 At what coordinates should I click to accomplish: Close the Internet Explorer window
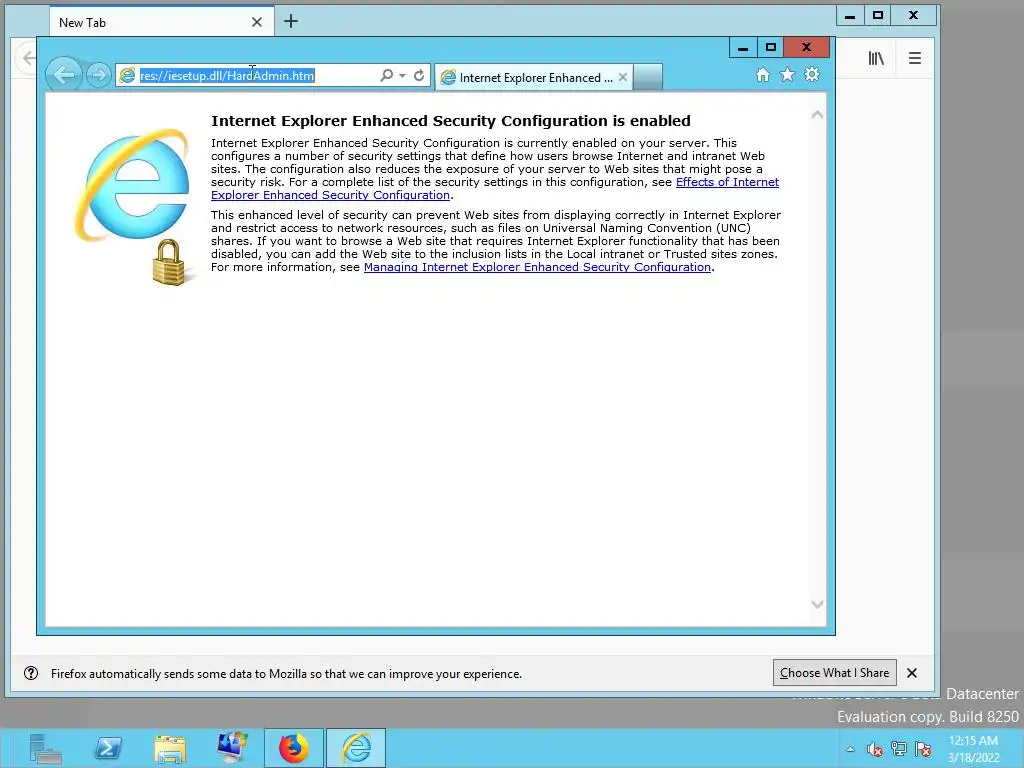(x=807, y=48)
